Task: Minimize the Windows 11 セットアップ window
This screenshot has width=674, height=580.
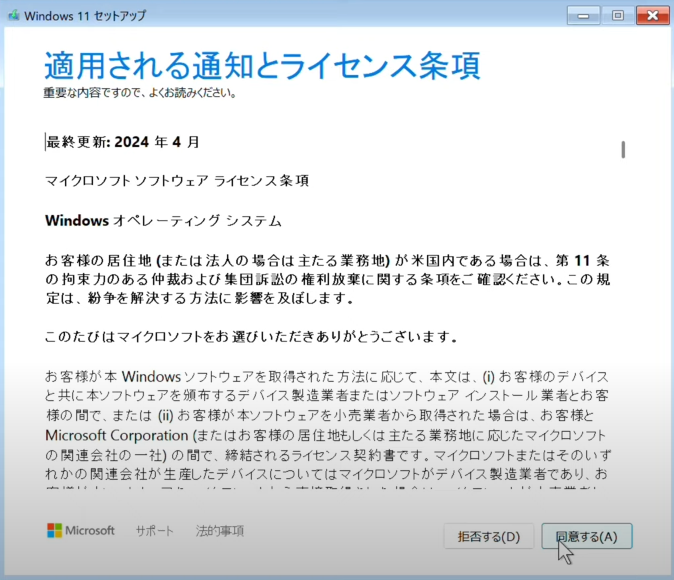Action: (x=583, y=16)
